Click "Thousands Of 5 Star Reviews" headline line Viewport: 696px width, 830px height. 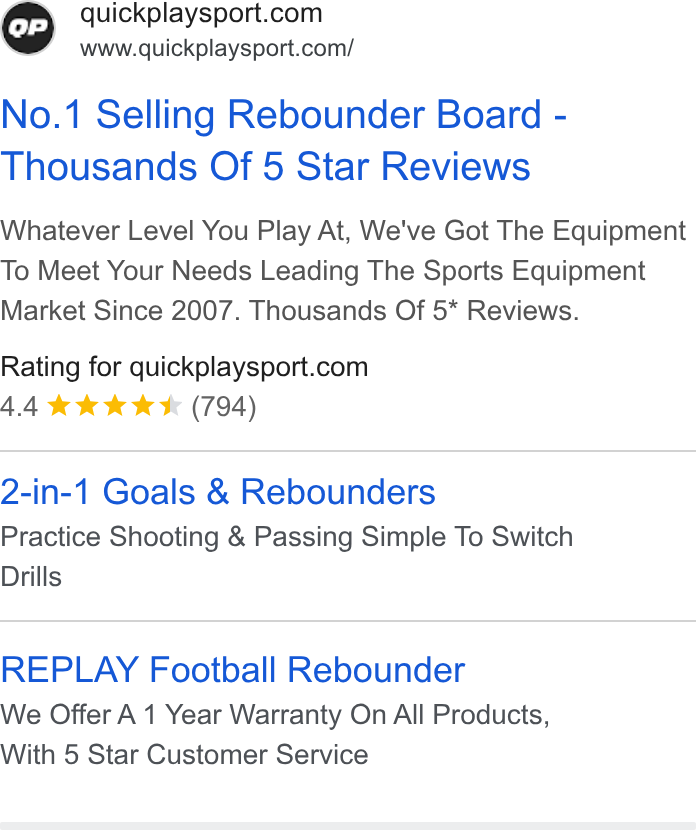click(265, 166)
